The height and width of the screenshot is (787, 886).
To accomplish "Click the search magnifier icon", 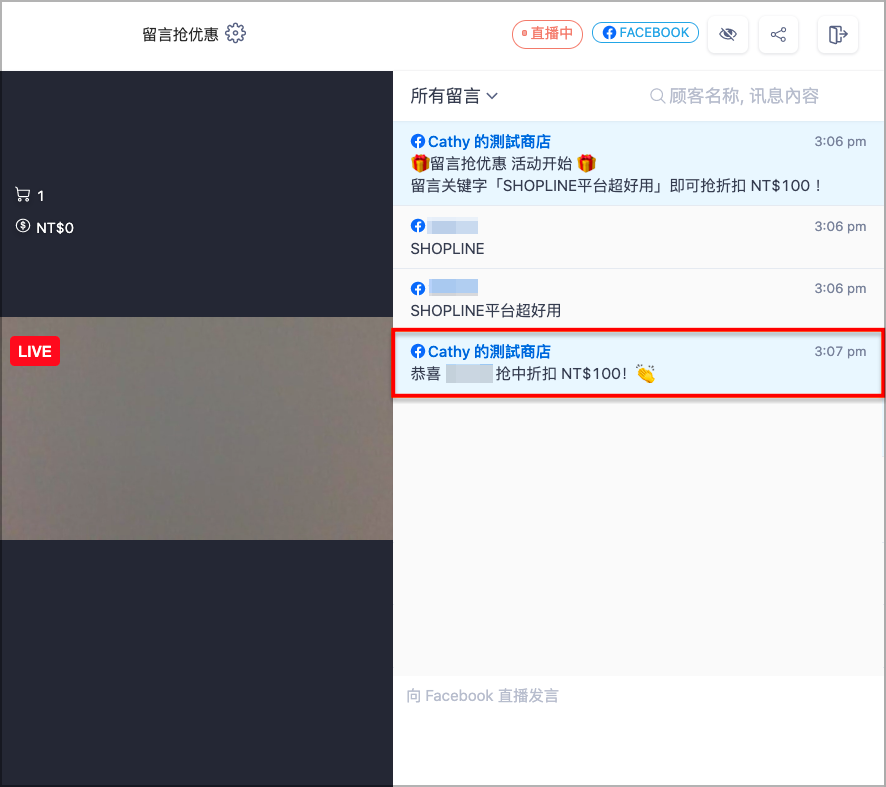I will point(657,96).
